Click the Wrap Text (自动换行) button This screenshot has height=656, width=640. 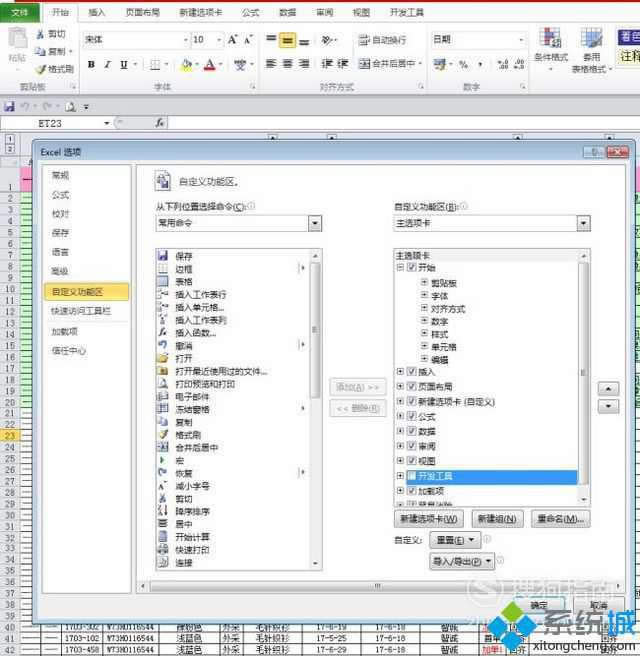(382, 40)
